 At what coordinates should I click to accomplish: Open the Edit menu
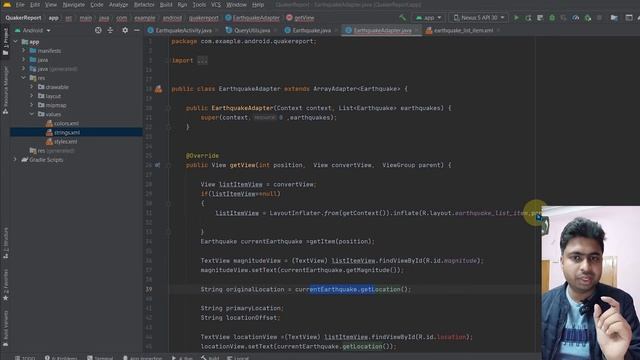[x=35, y=5]
